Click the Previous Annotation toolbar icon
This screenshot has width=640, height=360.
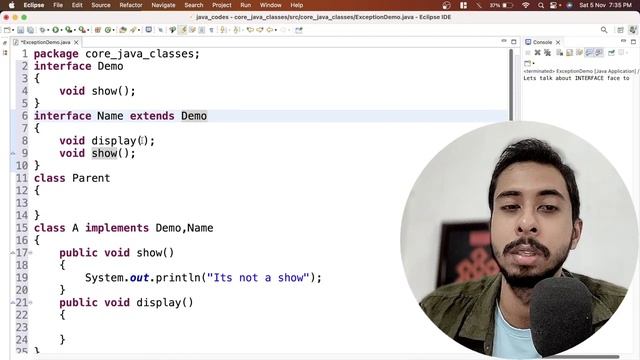coord(236,30)
